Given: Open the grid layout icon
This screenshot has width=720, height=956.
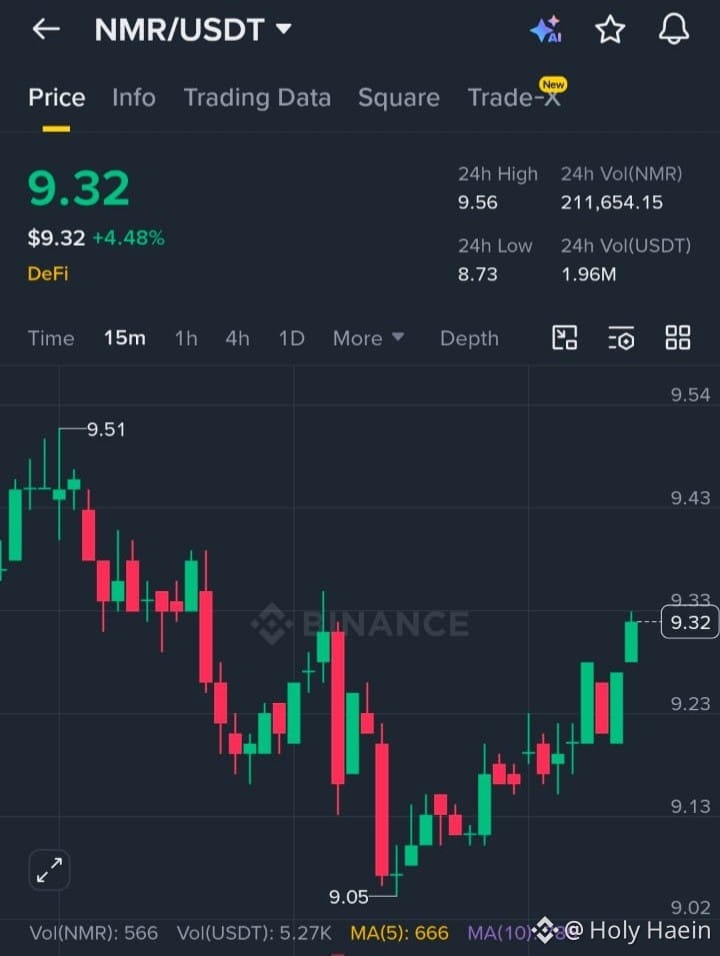Looking at the screenshot, I should pos(677,338).
